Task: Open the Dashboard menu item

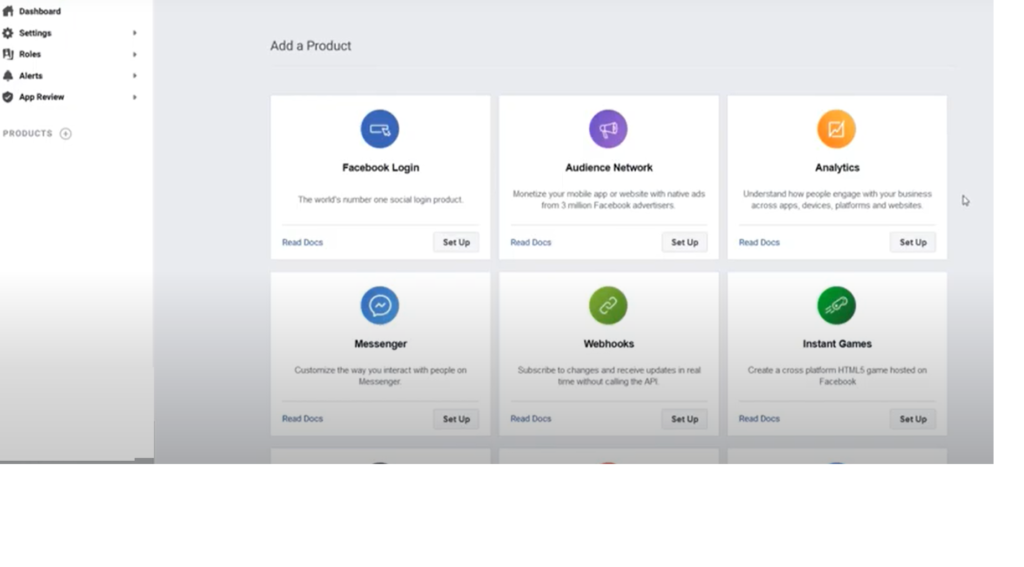Action: click(40, 11)
